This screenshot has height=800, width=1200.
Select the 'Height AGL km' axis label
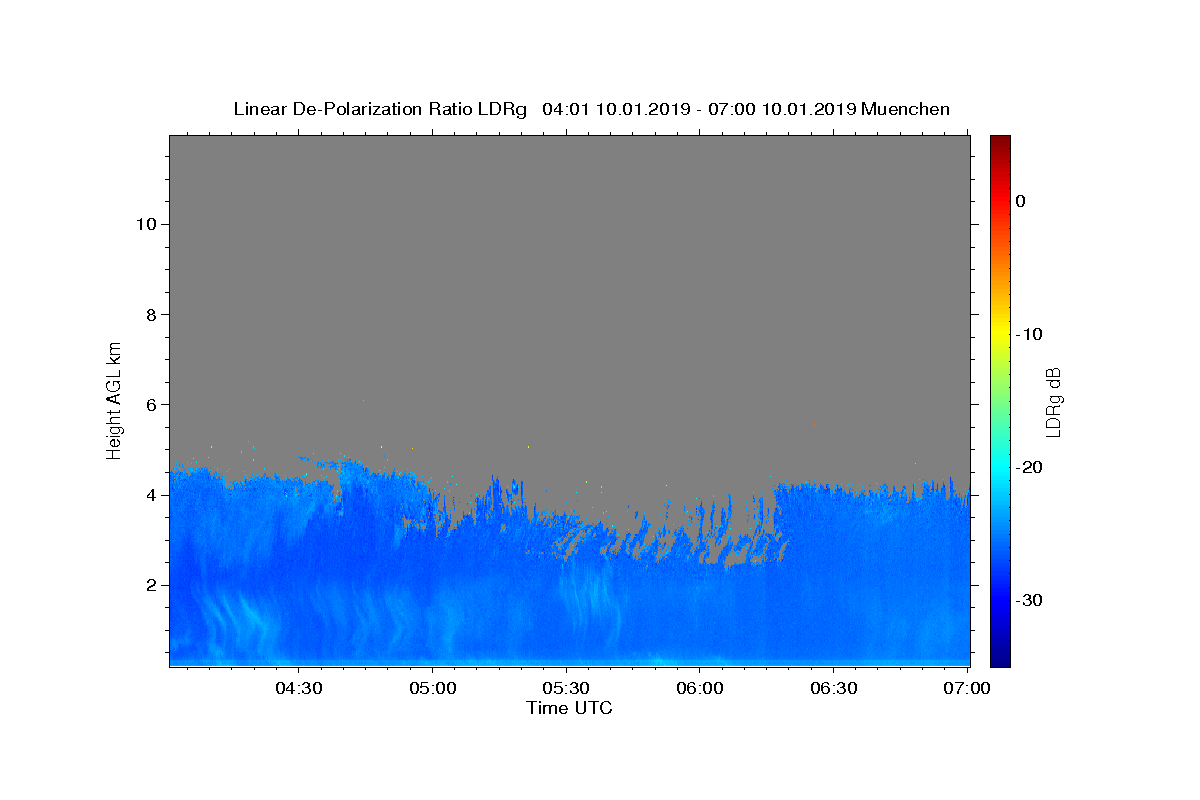(x=114, y=399)
